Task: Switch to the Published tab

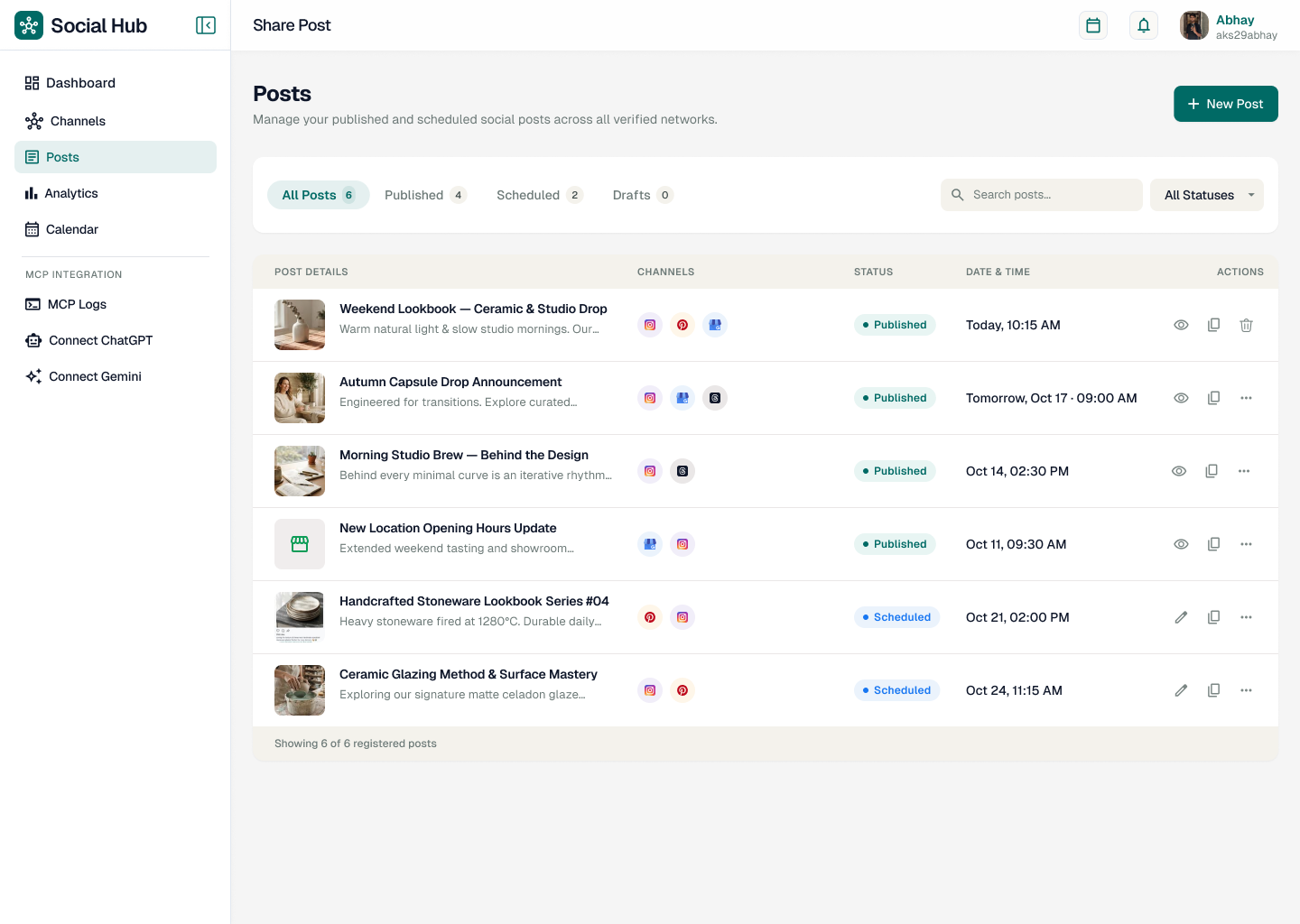Action: [x=425, y=195]
